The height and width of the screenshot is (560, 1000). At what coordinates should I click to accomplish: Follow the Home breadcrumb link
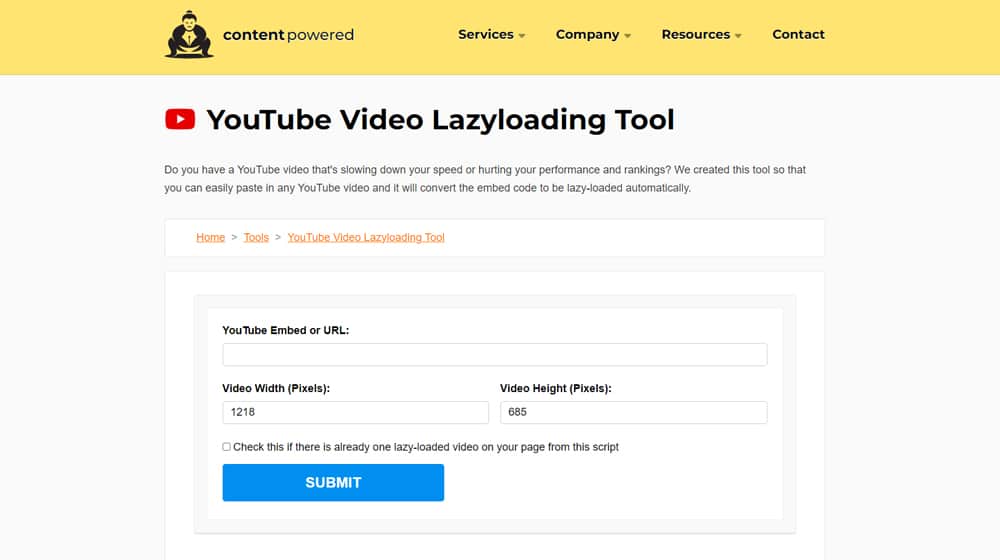coord(210,237)
